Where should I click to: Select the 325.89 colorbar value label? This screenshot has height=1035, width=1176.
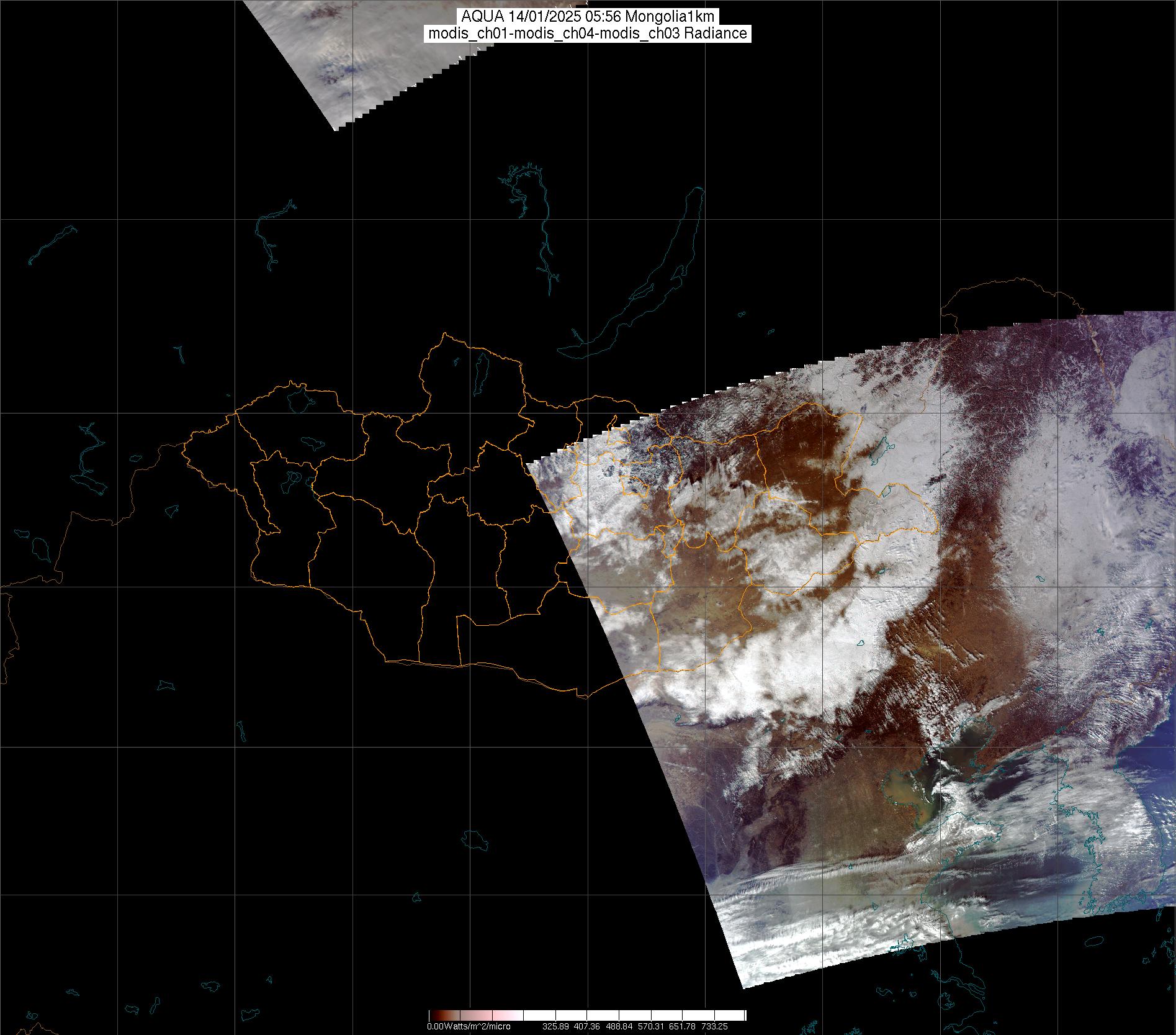tap(556, 1026)
